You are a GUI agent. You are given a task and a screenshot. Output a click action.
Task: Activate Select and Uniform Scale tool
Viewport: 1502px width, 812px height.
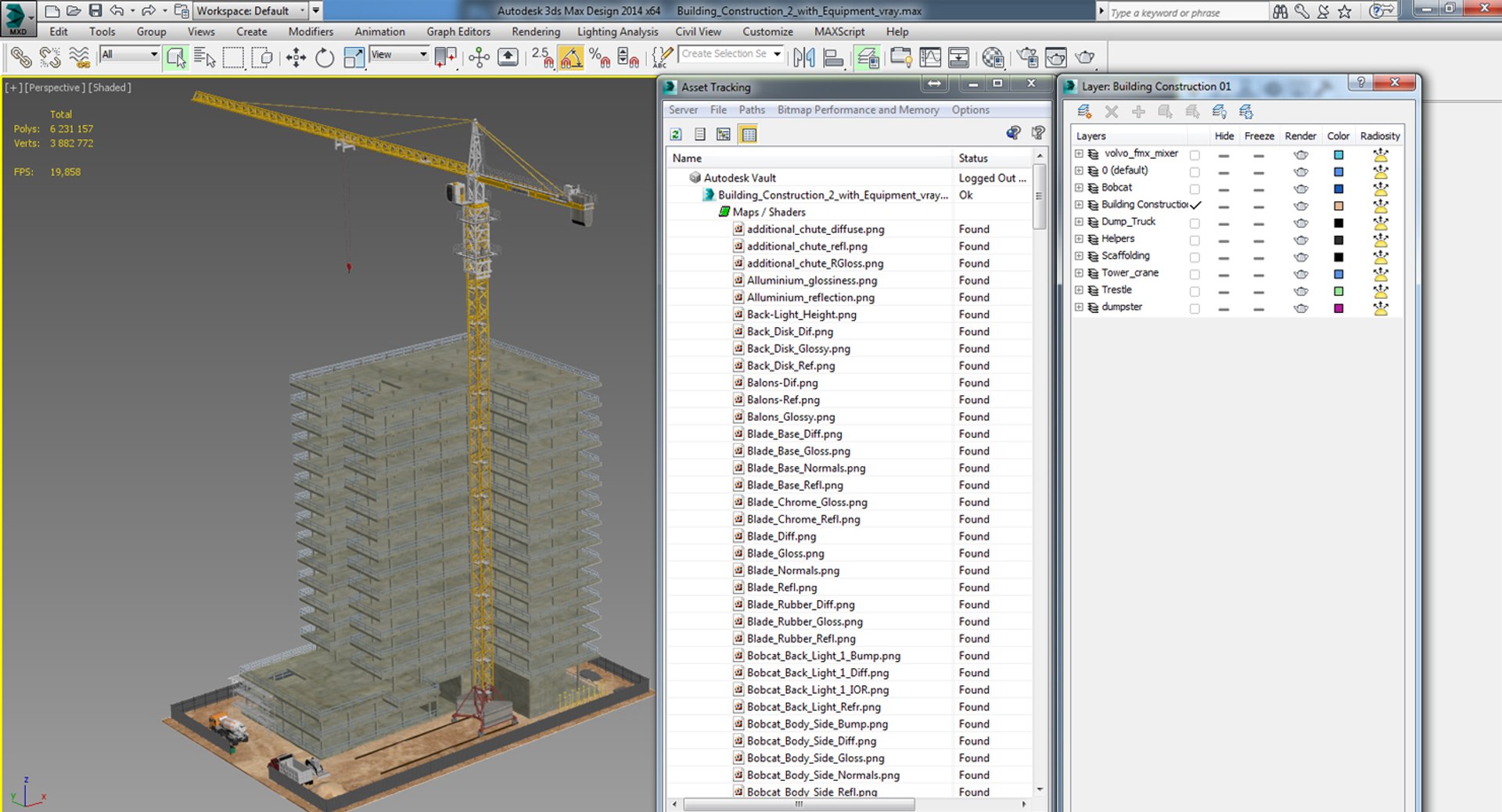354,57
